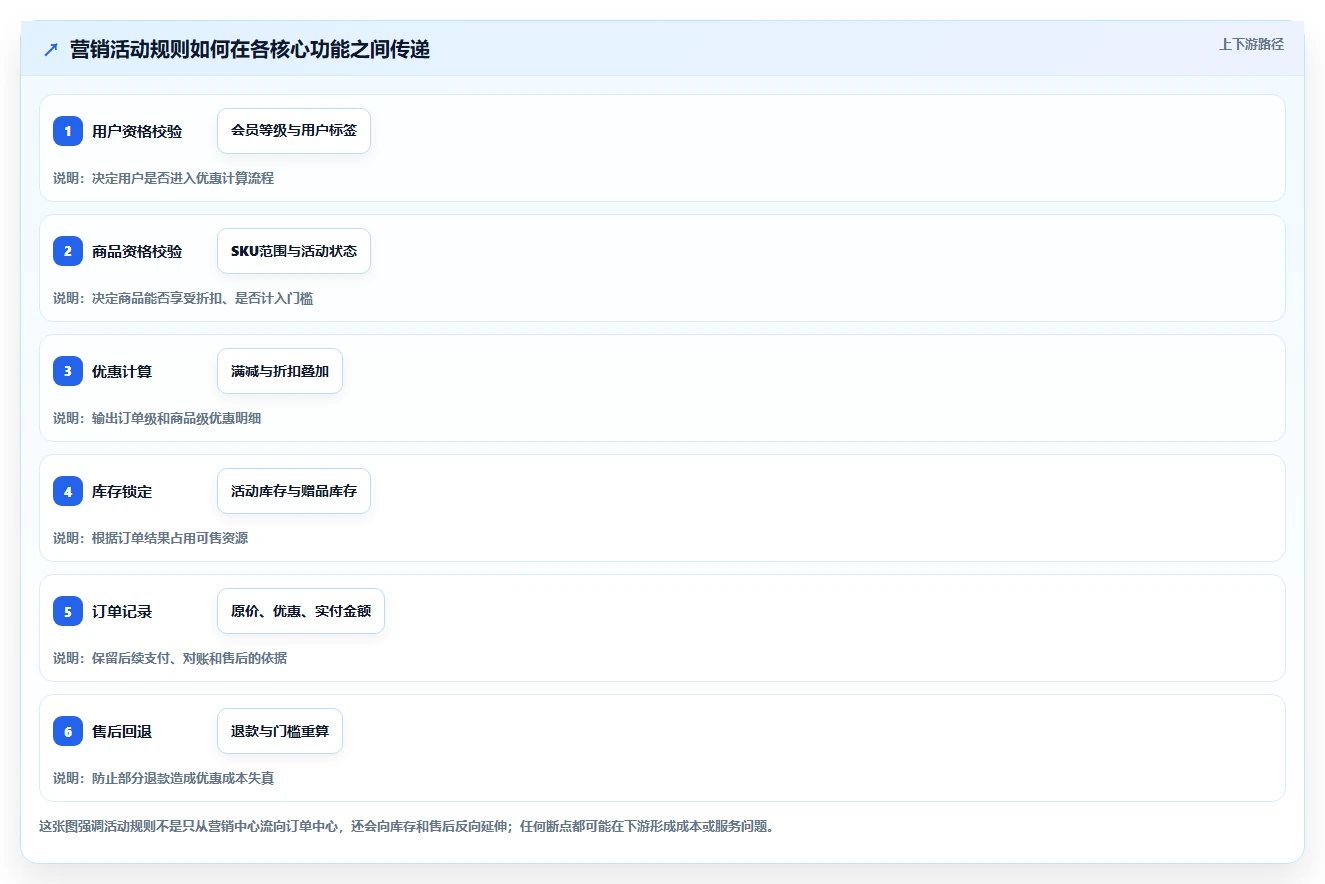Click the 满减与折扣叠加 chip
1325x884 pixels.
click(280, 371)
